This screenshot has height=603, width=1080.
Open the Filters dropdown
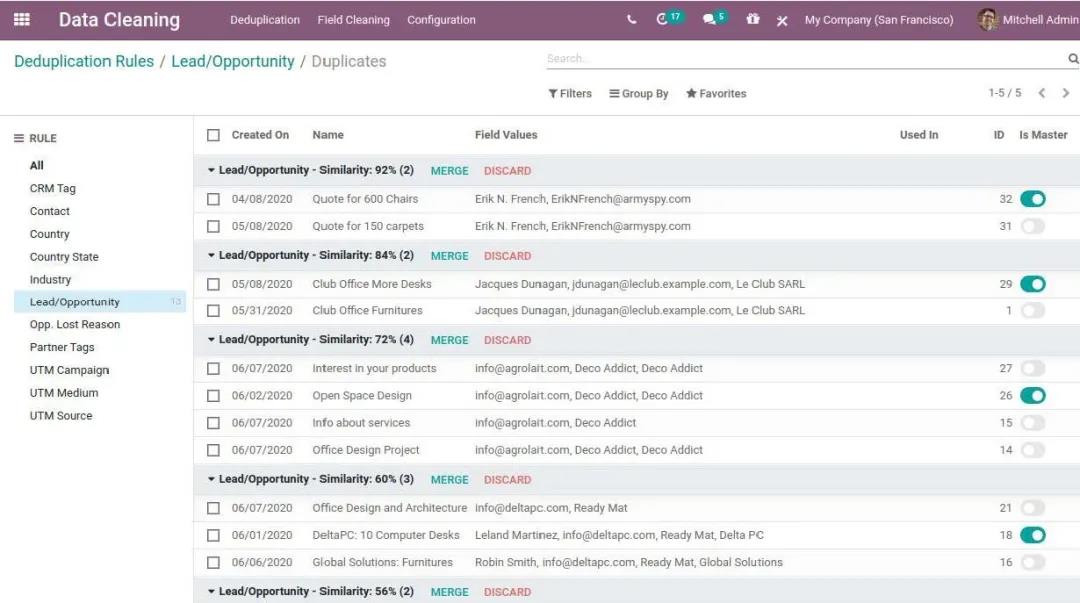(x=570, y=94)
